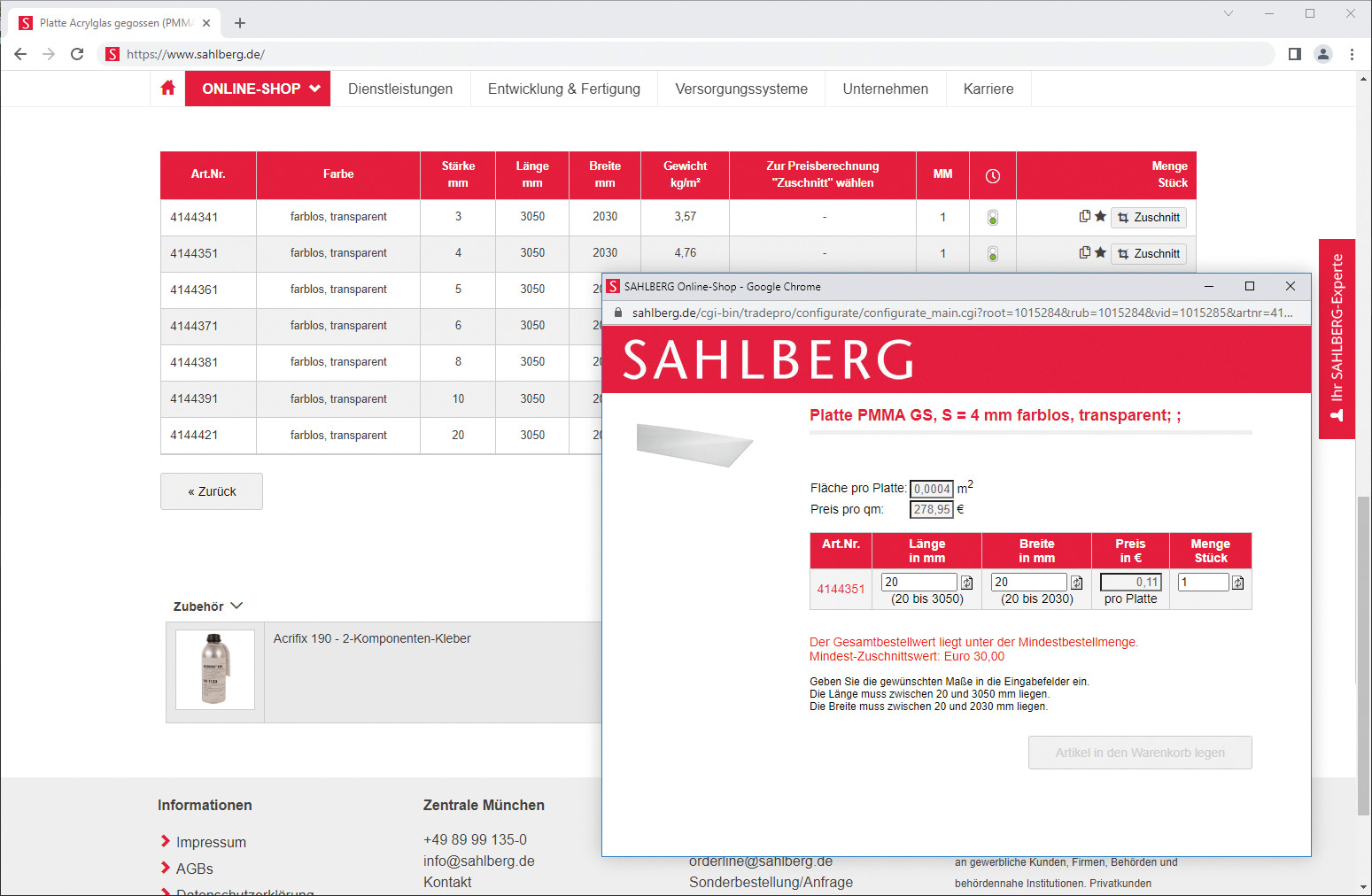Open the Unternehmen menu
This screenshot has height=896, width=1372.
coord(886,89)
